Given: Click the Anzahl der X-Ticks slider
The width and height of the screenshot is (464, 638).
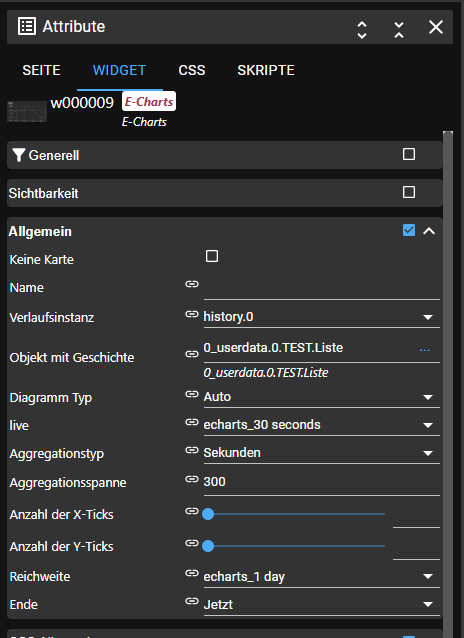Looking at the screenshot, I should click(x=294, y=514).
